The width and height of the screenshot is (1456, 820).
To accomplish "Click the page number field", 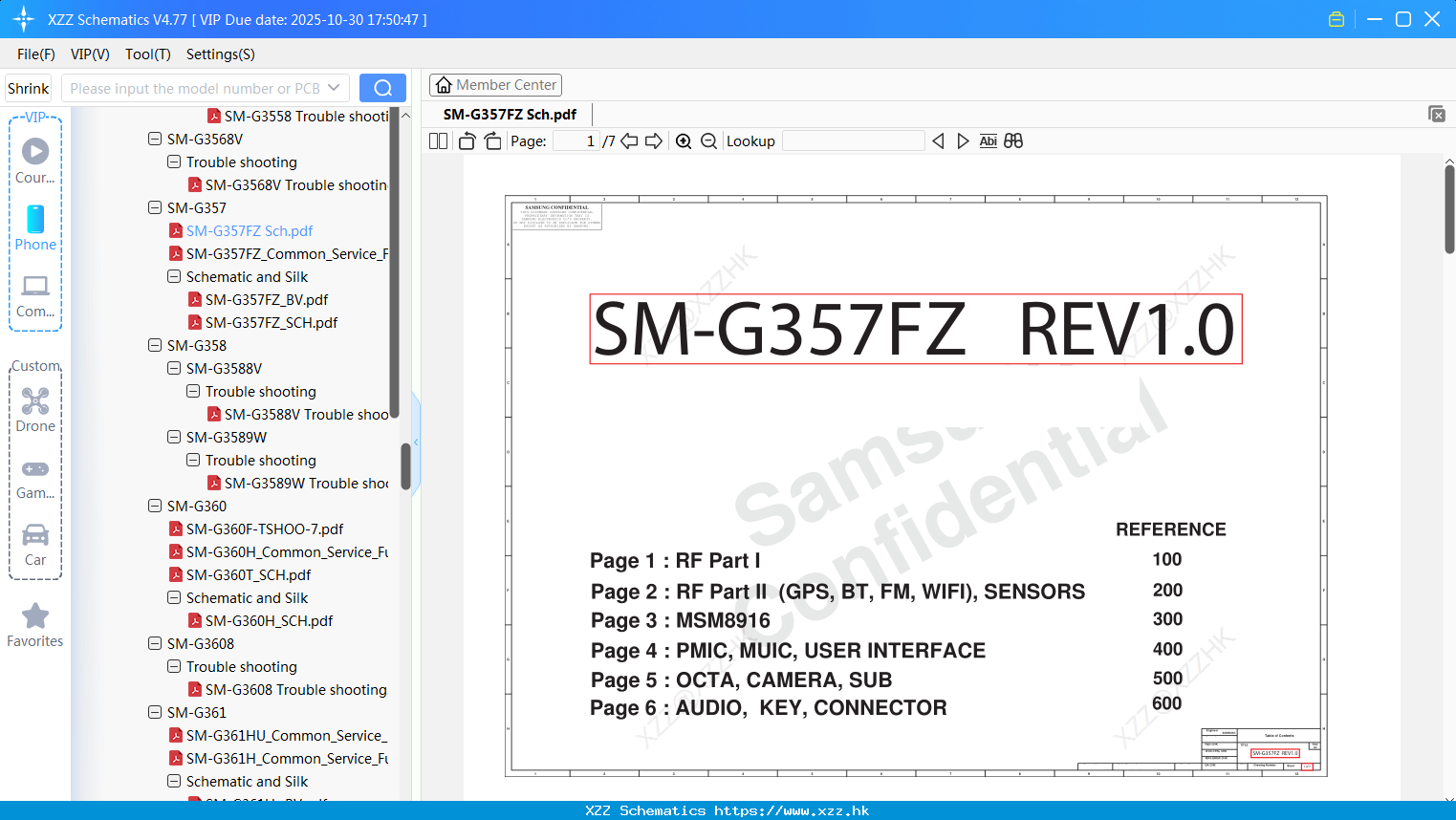I will (576, 140).
